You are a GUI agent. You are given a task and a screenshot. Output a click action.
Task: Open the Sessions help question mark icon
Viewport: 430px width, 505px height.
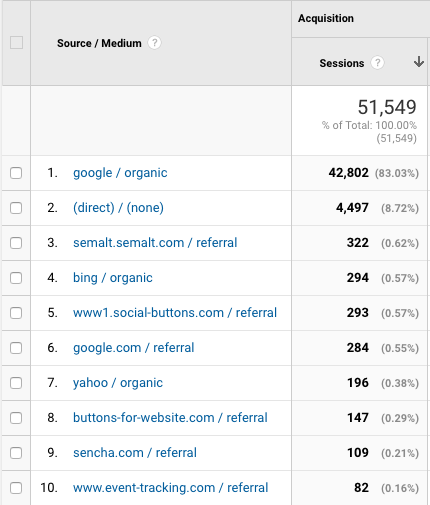[x=377, y=63]
